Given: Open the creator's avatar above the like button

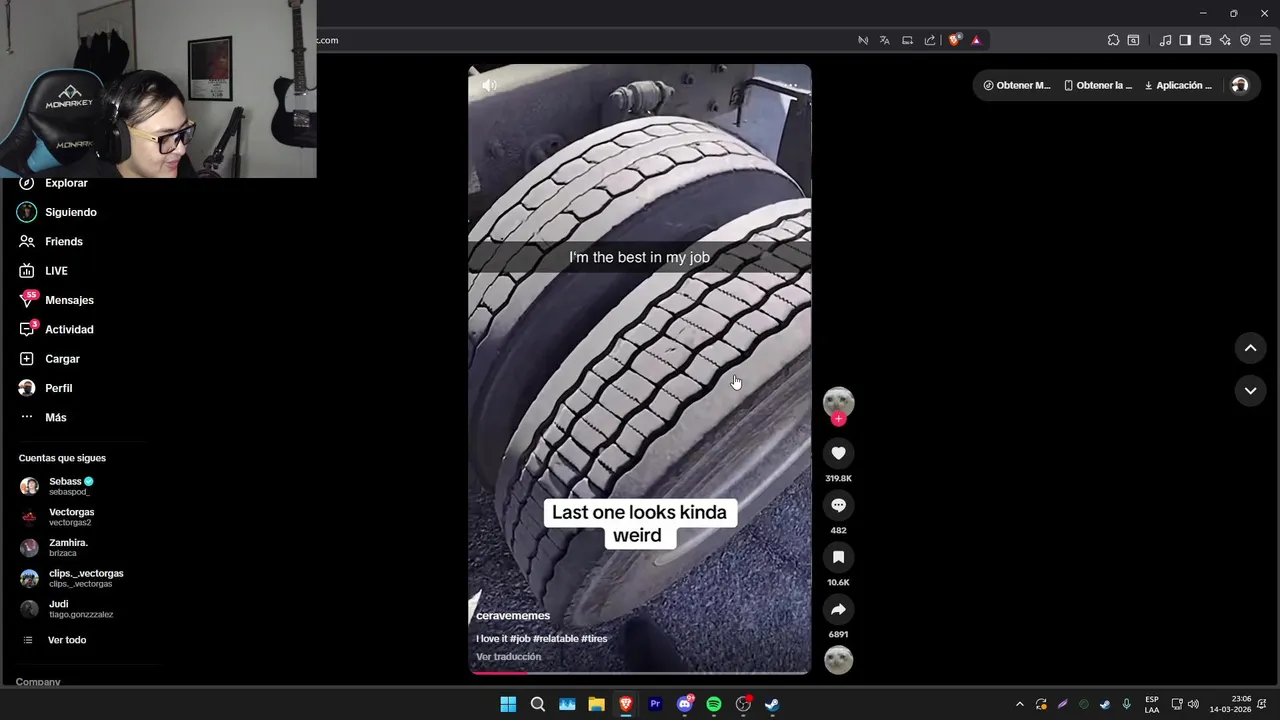Looking at the screenshot, I should (838, 402).
